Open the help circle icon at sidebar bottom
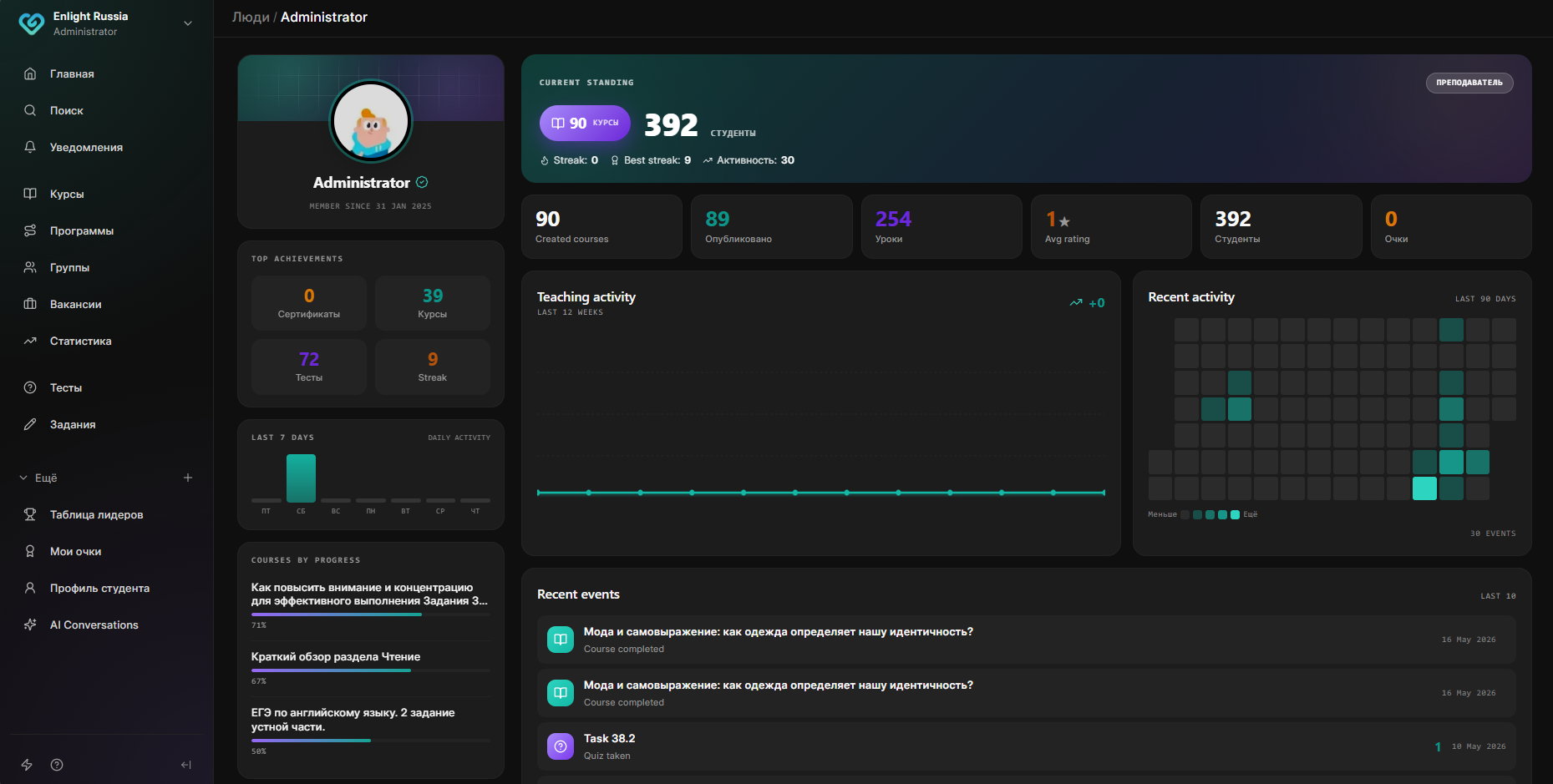Screen dimensions: 1553x784 click(57, 765)
